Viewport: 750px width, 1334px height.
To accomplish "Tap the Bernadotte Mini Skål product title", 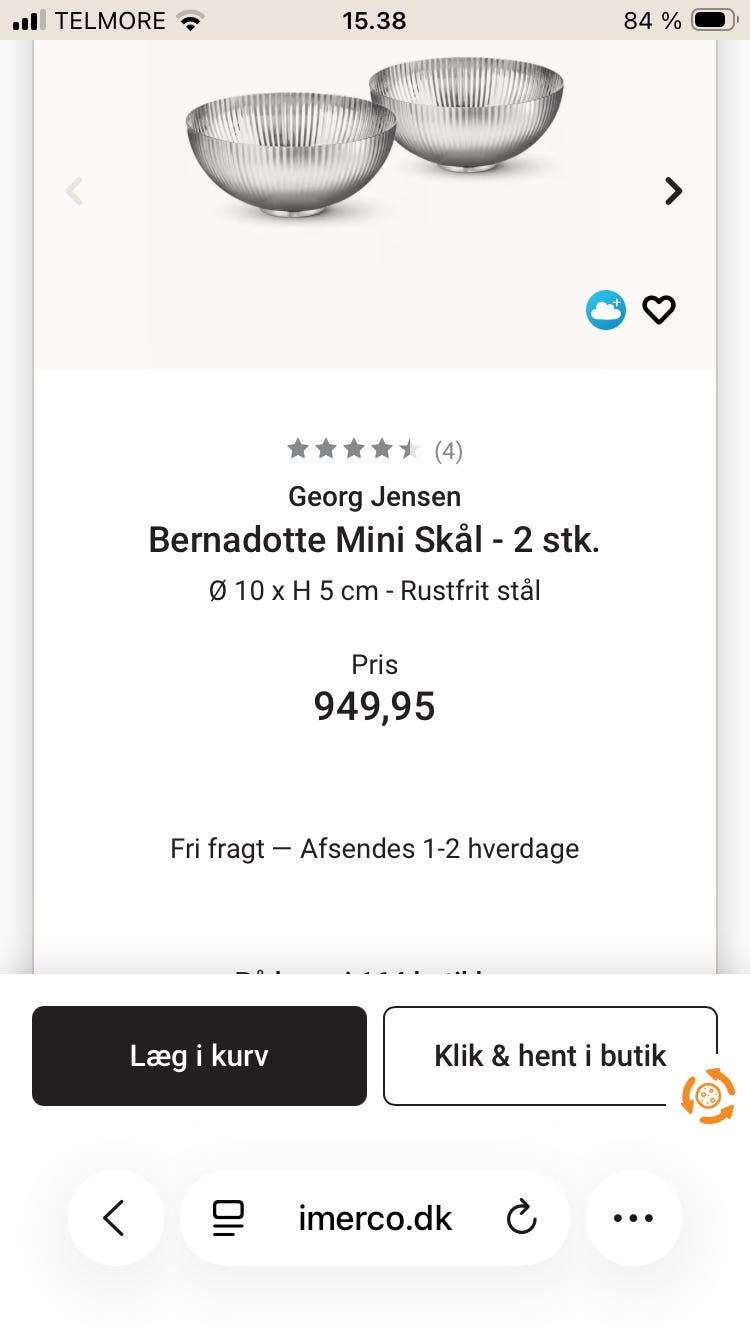I will [x=375, y=540].
